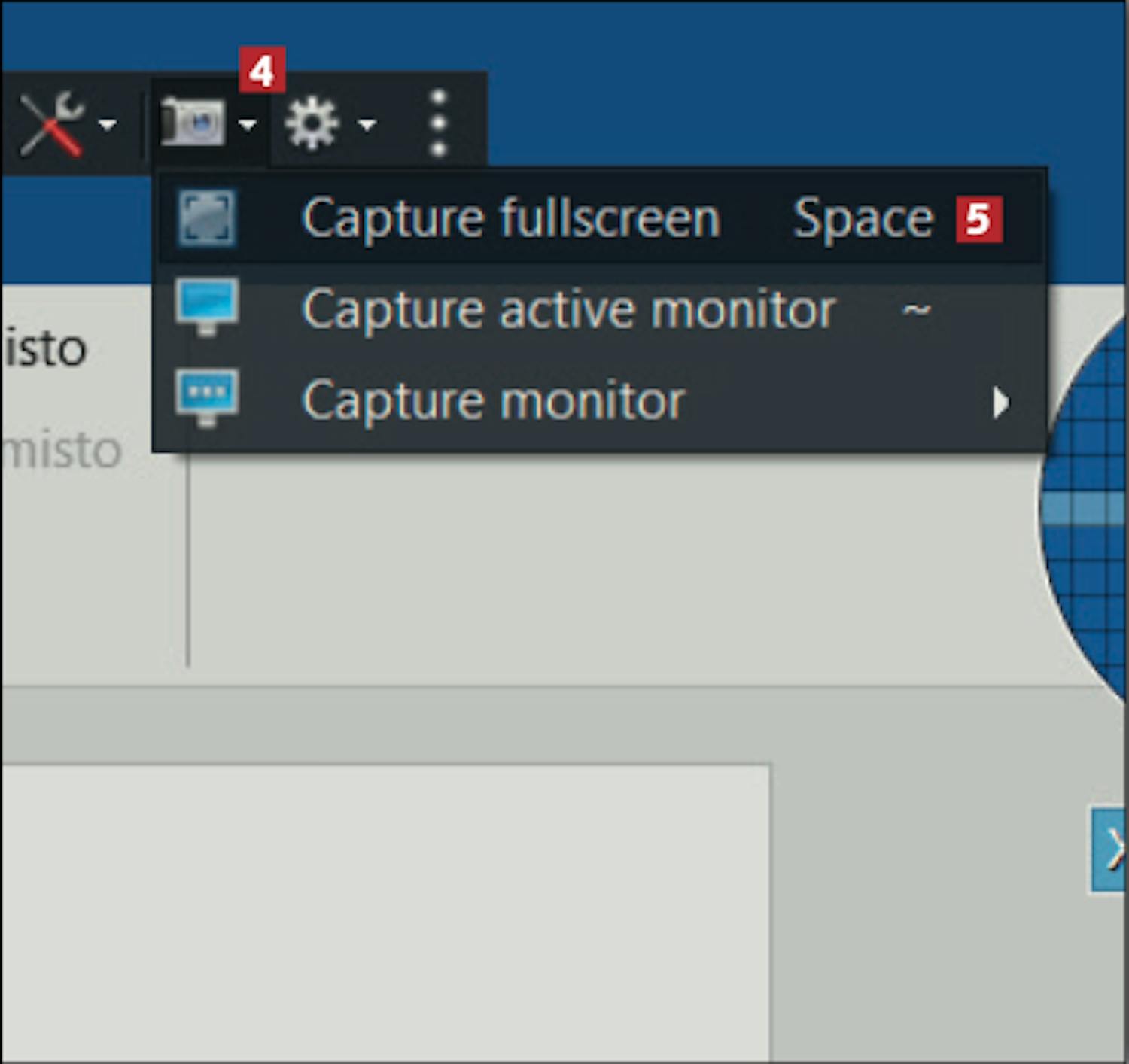Click the tilde shortcut beside Capture active monitor
This screenshot has width=1129, height=1064.
coord(916,309)
